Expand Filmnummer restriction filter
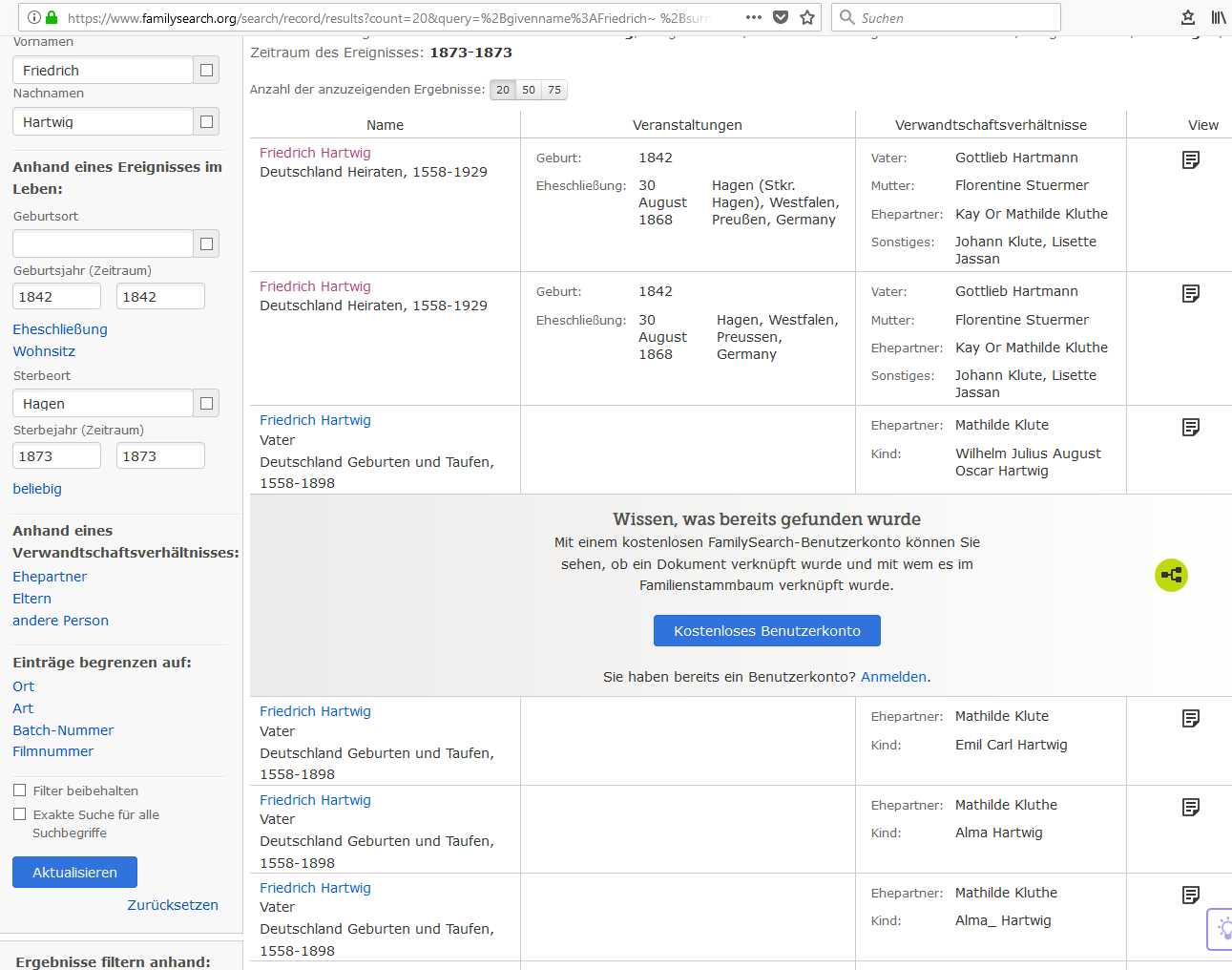Viewport: 1232px width, 970px height. pyautogui.click(x=53, y=751)
